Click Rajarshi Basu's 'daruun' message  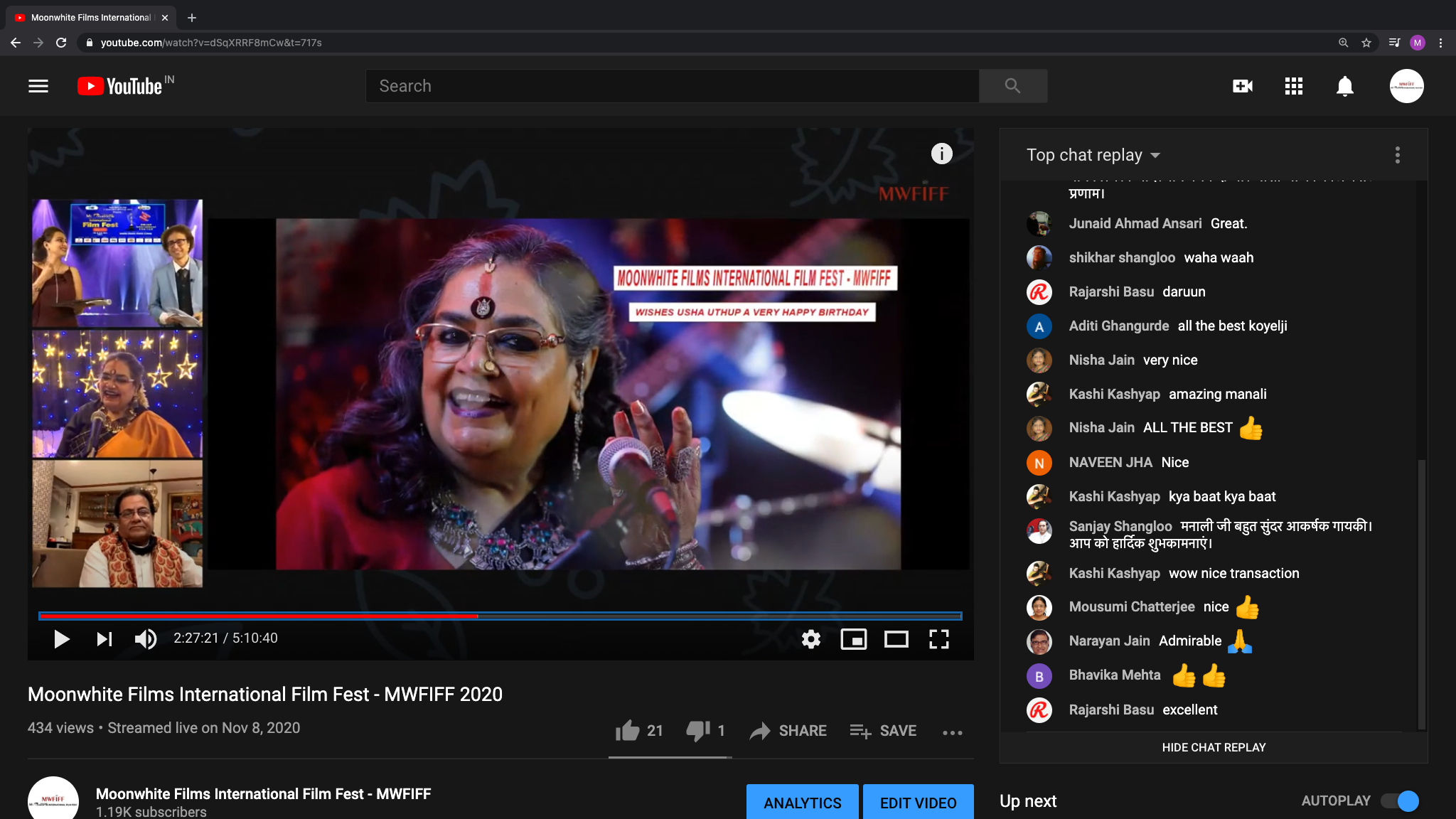(1184, 291)
